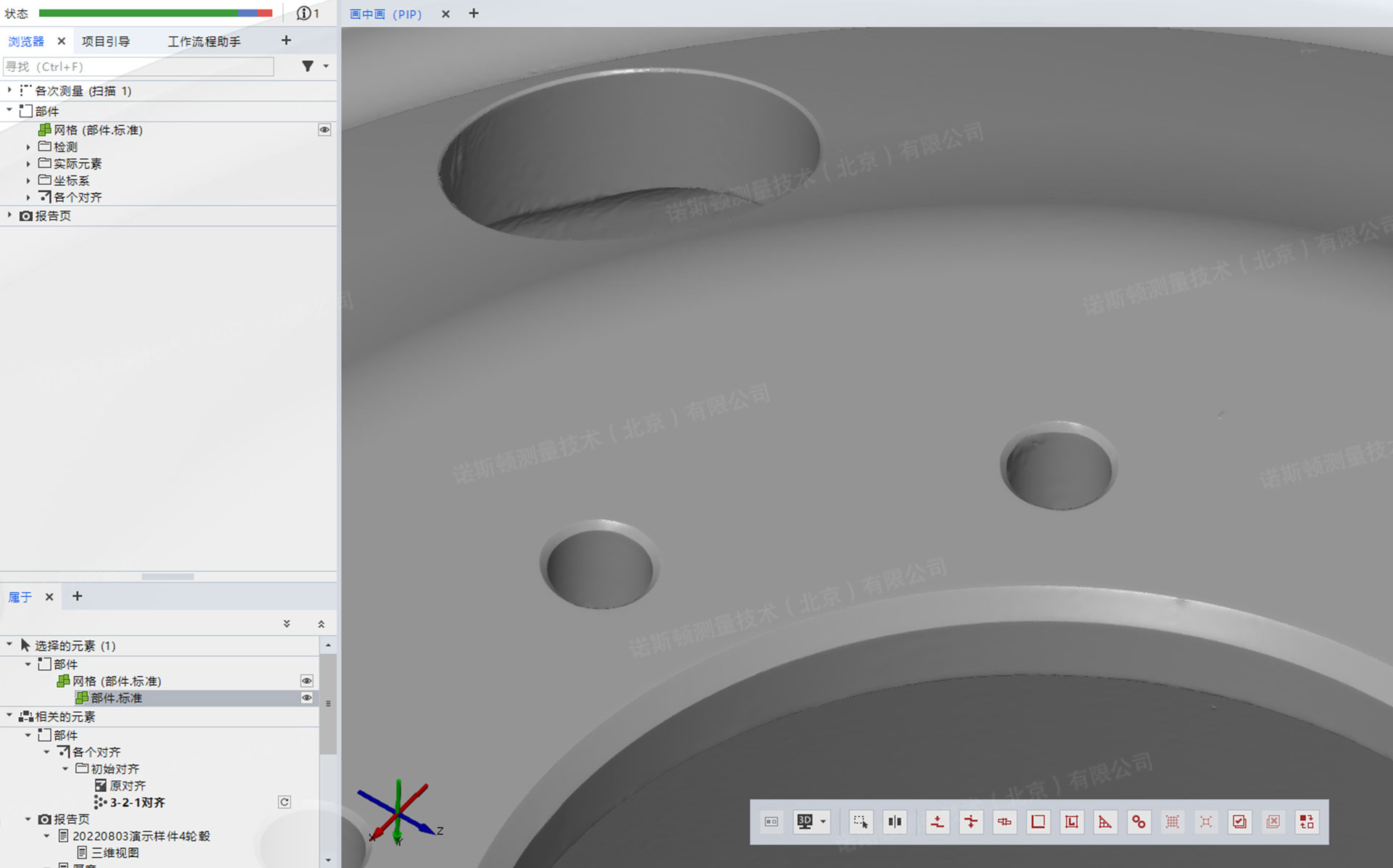Switch to the 浏览器 tab
Screen dimensions: 1393x868
point(26,41)
